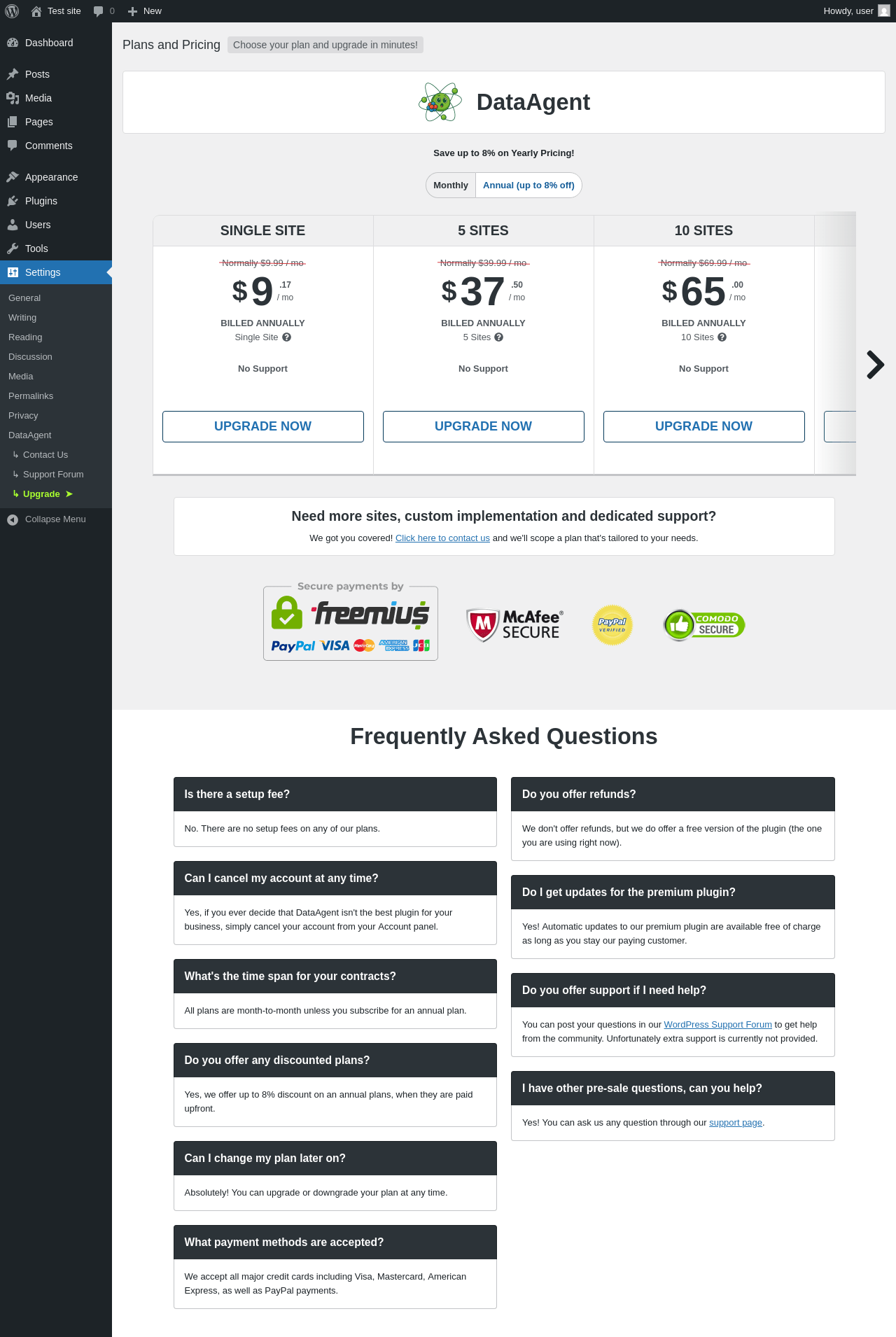Click the Users person icon

(x=13, y=225)
